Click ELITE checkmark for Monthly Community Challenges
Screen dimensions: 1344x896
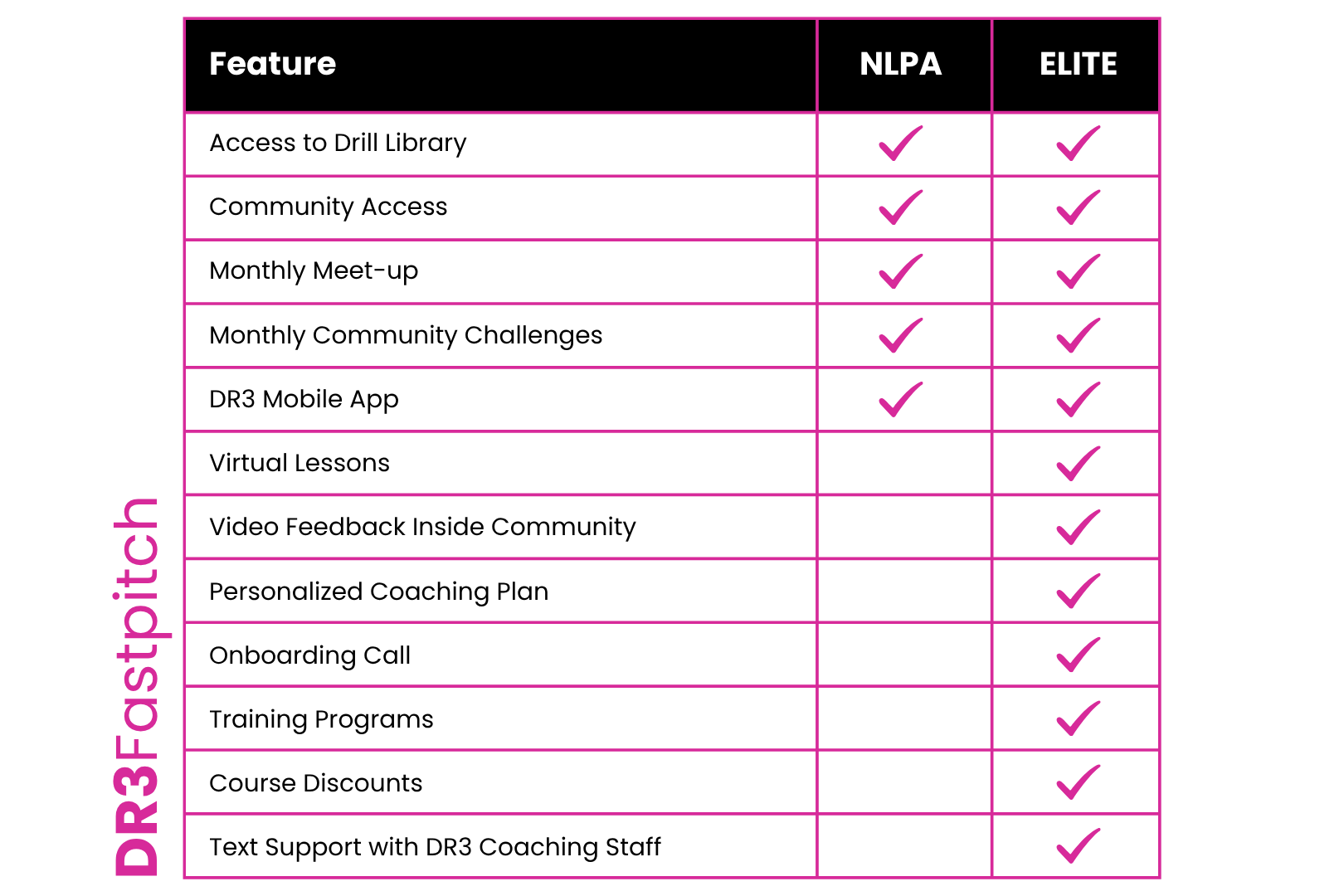[x=1079, y=335]
